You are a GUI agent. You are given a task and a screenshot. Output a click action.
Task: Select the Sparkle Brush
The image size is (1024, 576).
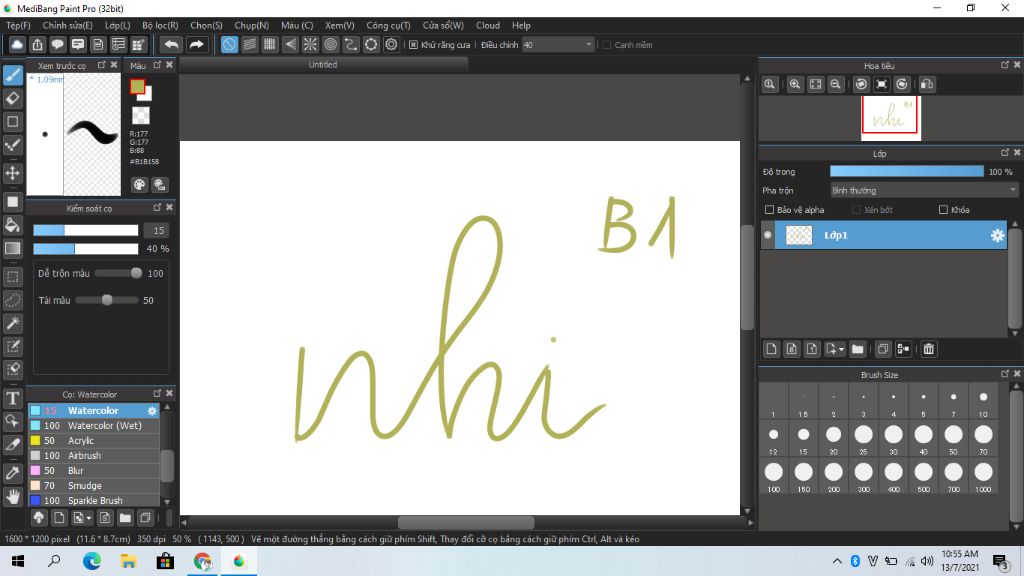[94, 501]
